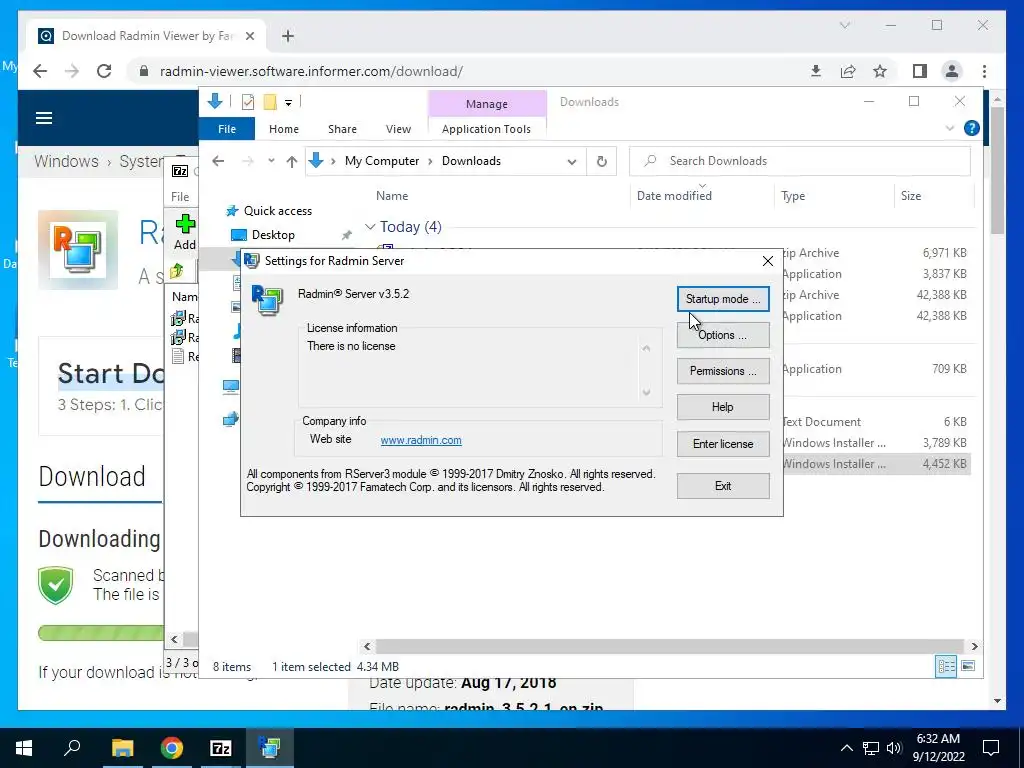This screenshot has height=768, width=1024.
Task: Switch to the View ribbon tab
Action: tap(398, 129)
